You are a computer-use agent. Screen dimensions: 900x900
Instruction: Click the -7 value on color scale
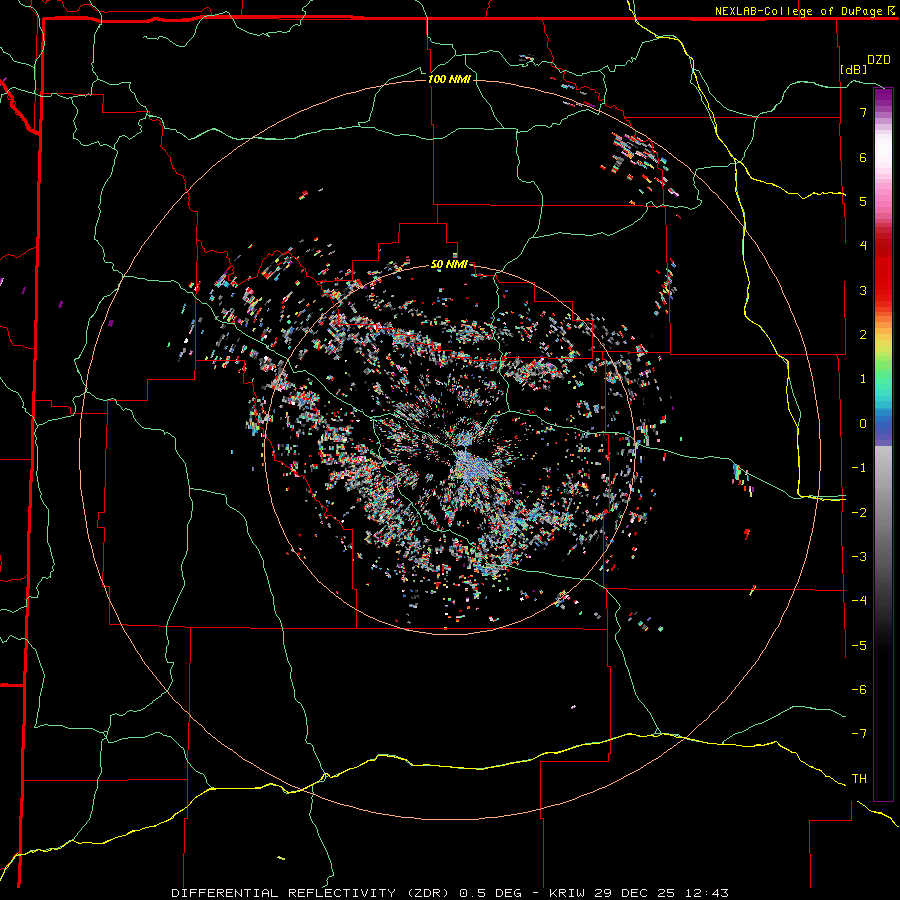[x=859, y=734]
